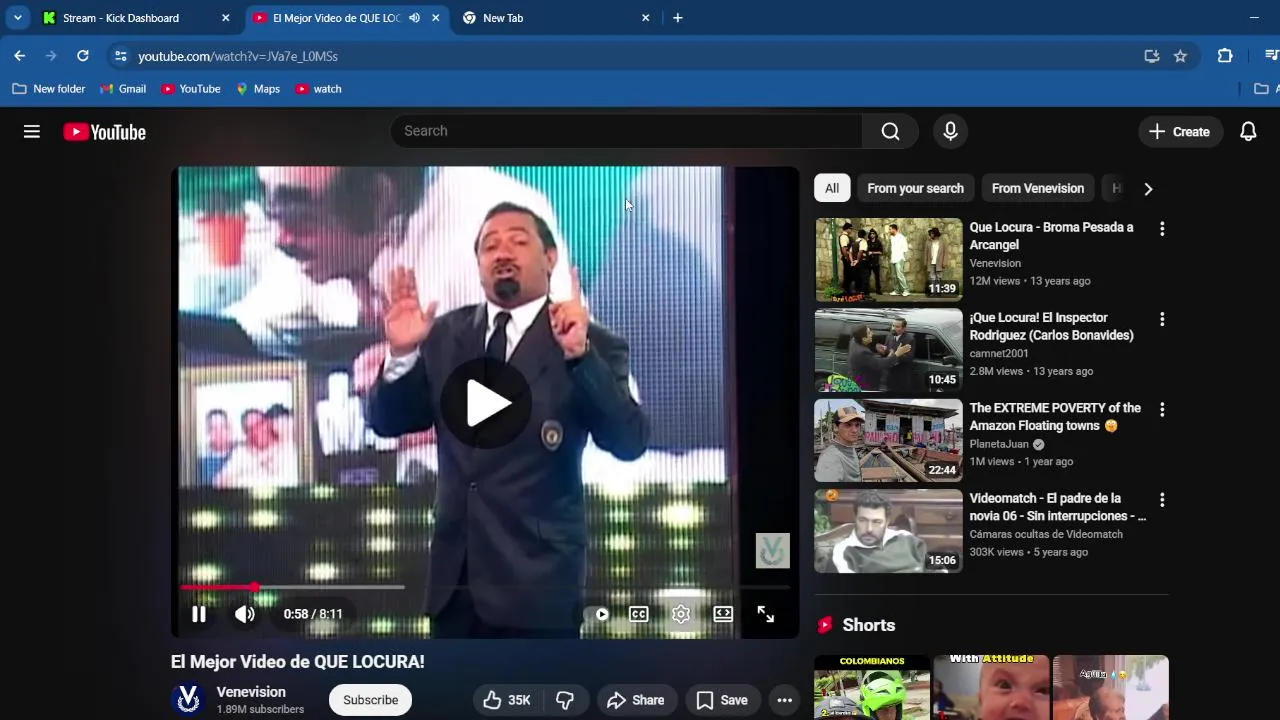Open Que Locura Broma Pesada a Arcangel thumbnail
This screenshot has height=720, width=1280.
[888, 260]
